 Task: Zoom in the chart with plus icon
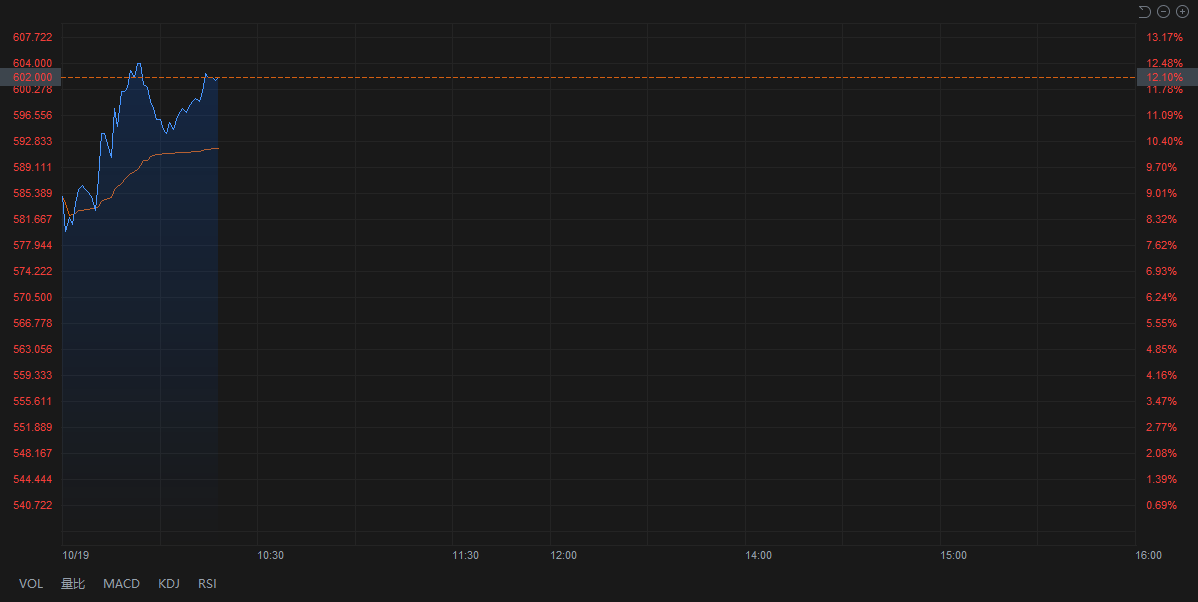coord(1182,11)
